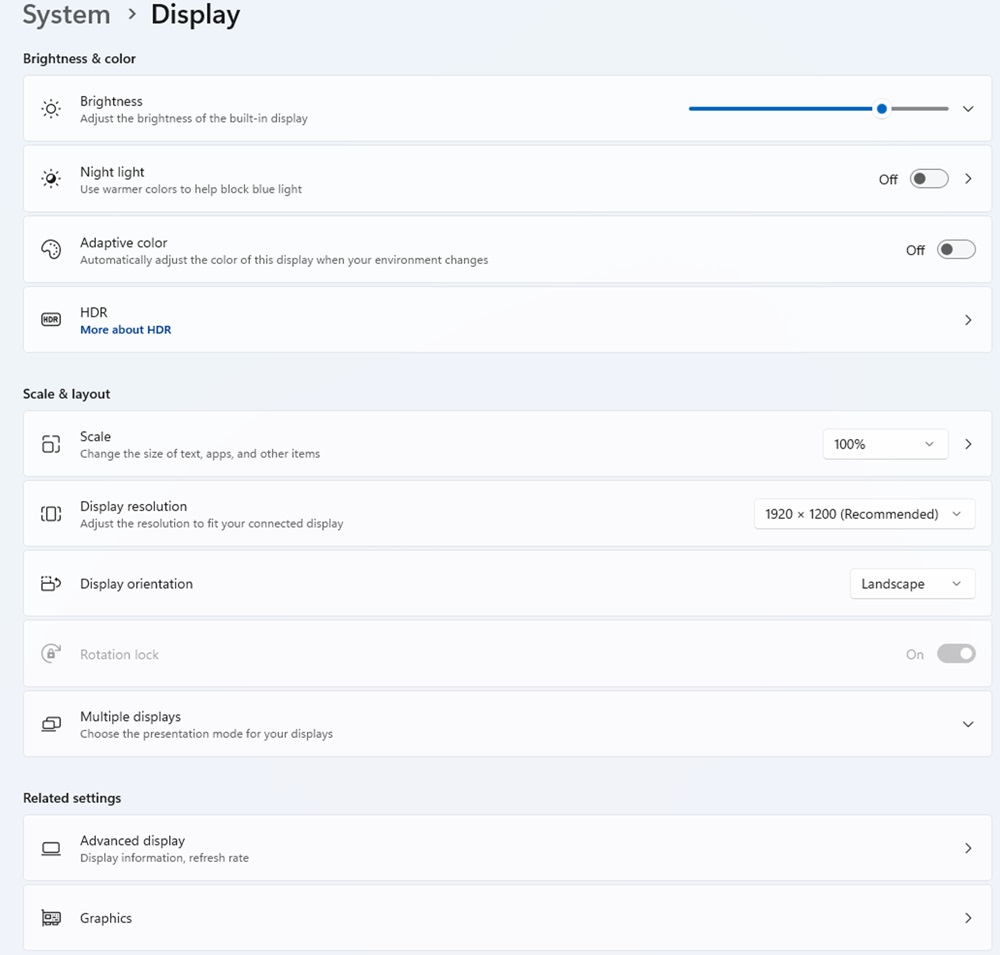1000x955 pixels.
Task: Open Night light settings chevron
Action: click(x=967, y=179)
